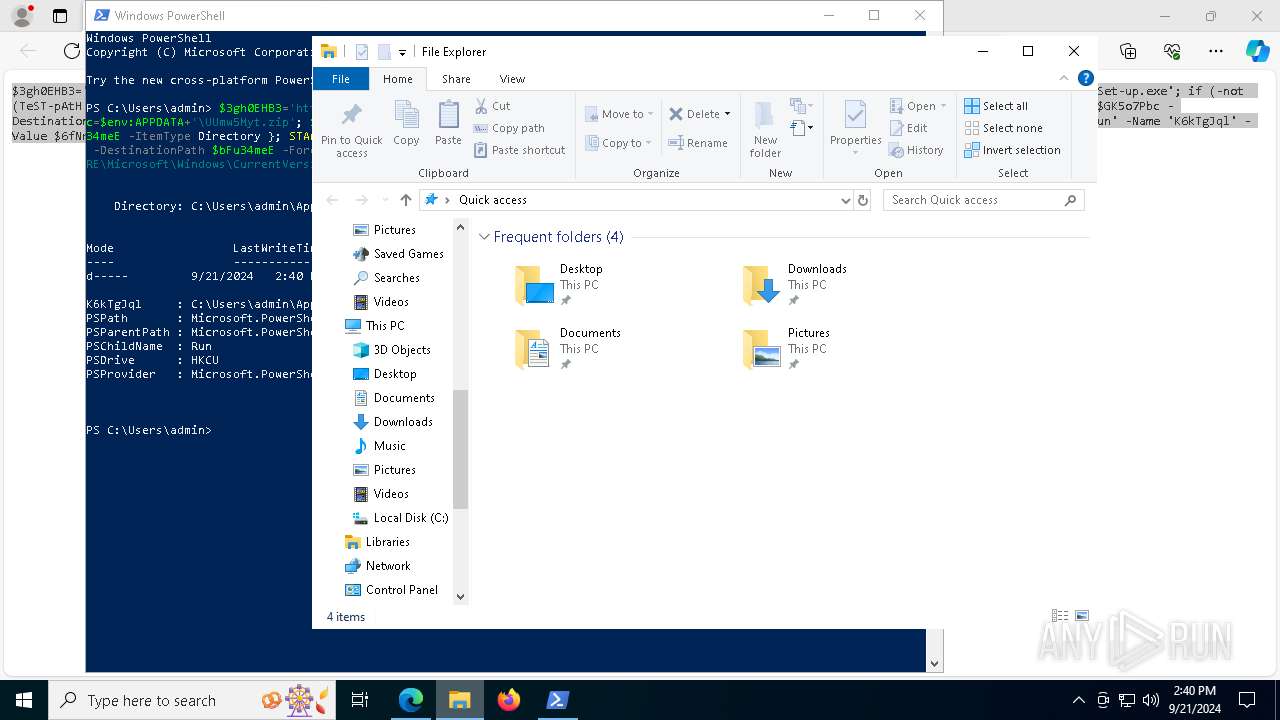The image size is (1280, 720).
Task: Select Searches in navigation pane
Action: [386, 278]
